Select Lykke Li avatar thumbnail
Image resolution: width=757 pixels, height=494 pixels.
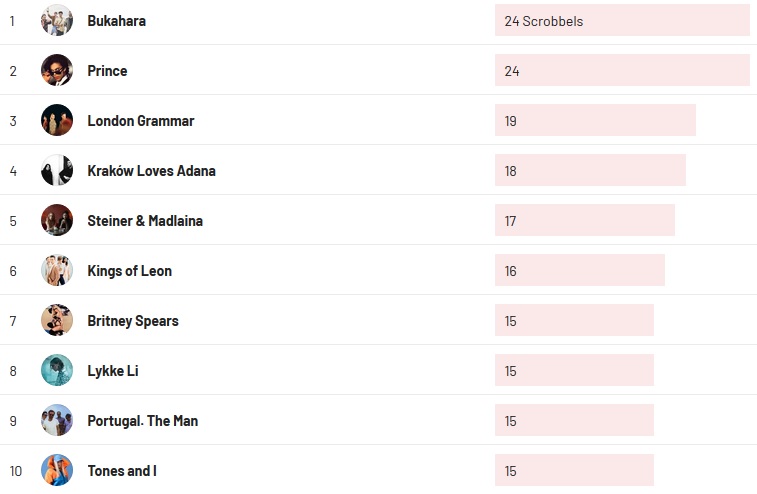click(57, 370)
